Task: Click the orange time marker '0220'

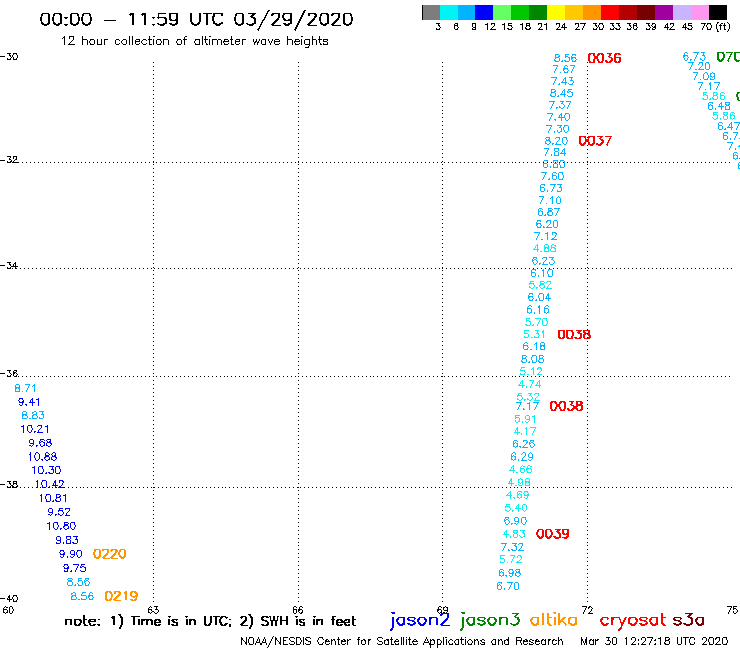Action: [109, 554]
